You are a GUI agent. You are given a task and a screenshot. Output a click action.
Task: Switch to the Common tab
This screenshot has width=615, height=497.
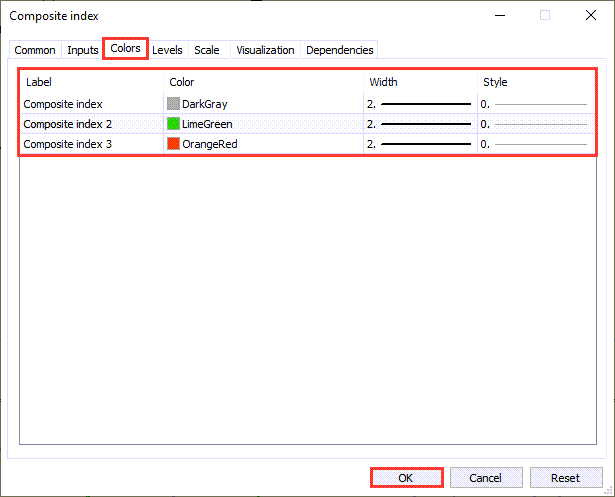coord(35,50)
